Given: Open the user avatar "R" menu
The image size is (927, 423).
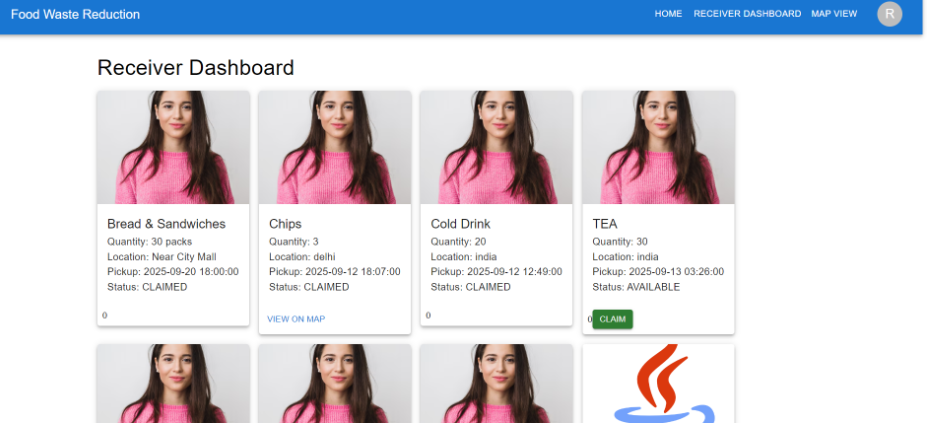Looking at the screenshot, I should [x=888, y=14].
